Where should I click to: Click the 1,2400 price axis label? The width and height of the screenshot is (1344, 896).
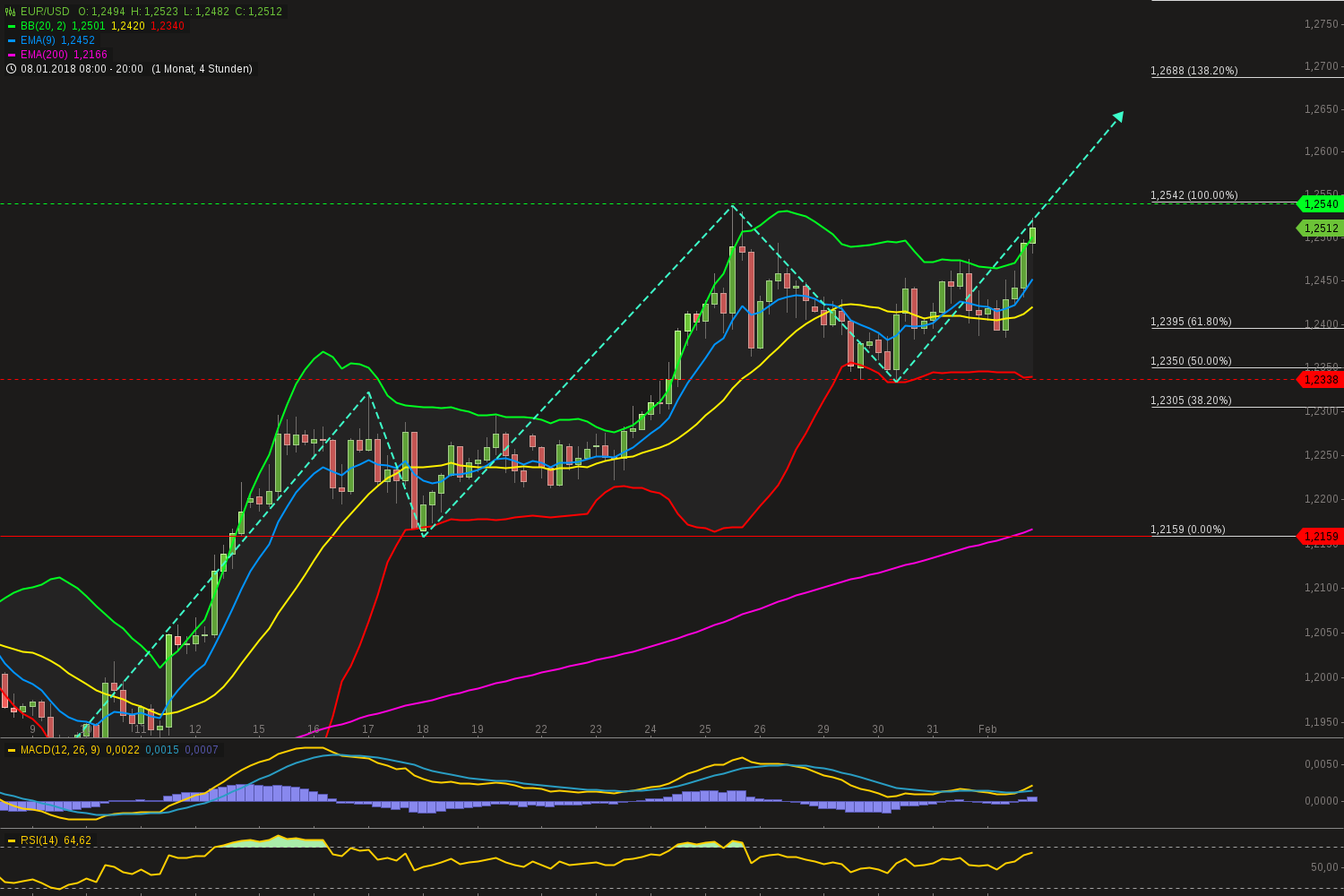pos(1322,324)
